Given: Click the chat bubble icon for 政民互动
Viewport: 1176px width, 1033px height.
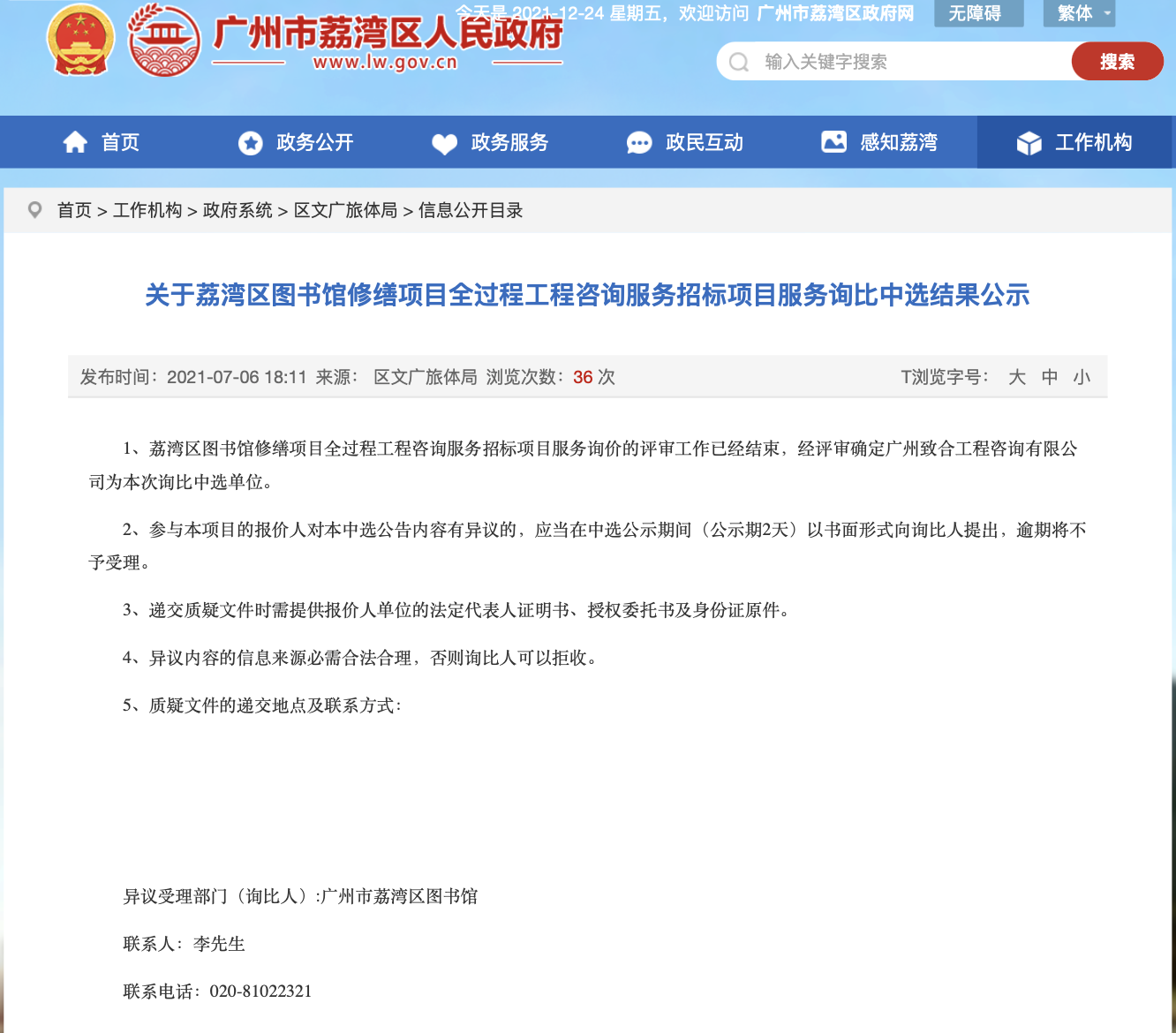Looking at the screenshot, I should 639,142.
